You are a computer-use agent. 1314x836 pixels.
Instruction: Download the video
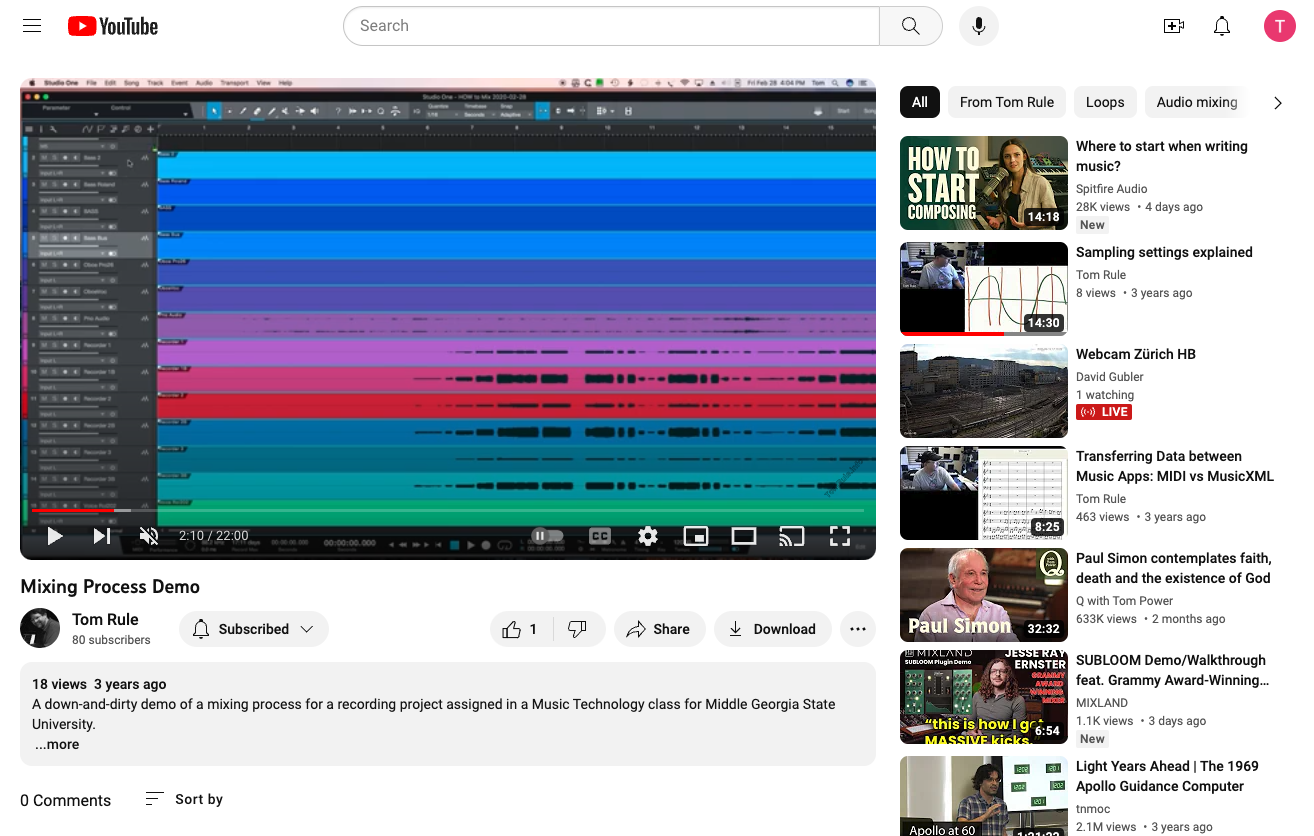pos(773,629)
